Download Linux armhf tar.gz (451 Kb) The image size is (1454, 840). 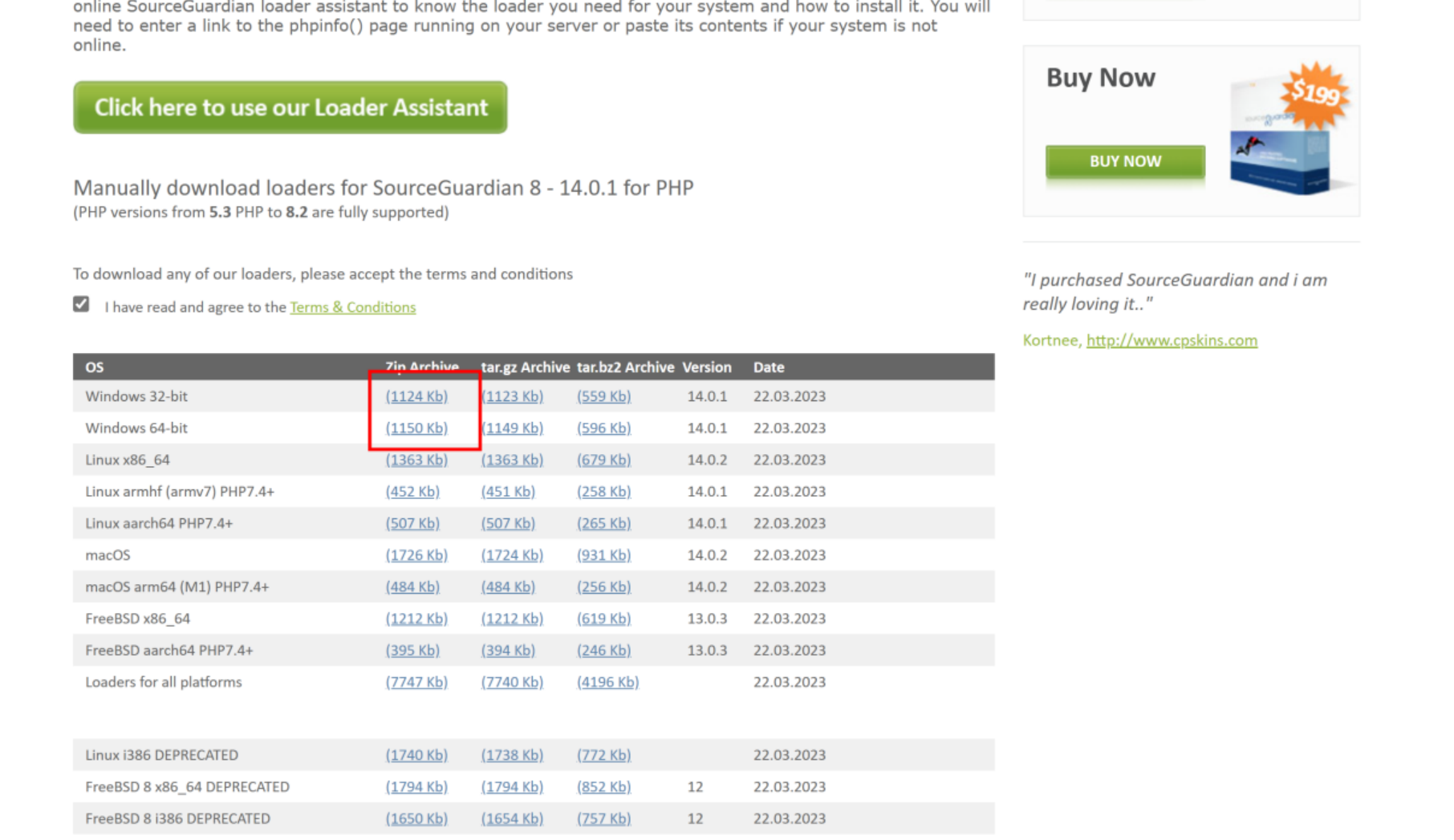(508, 492)
